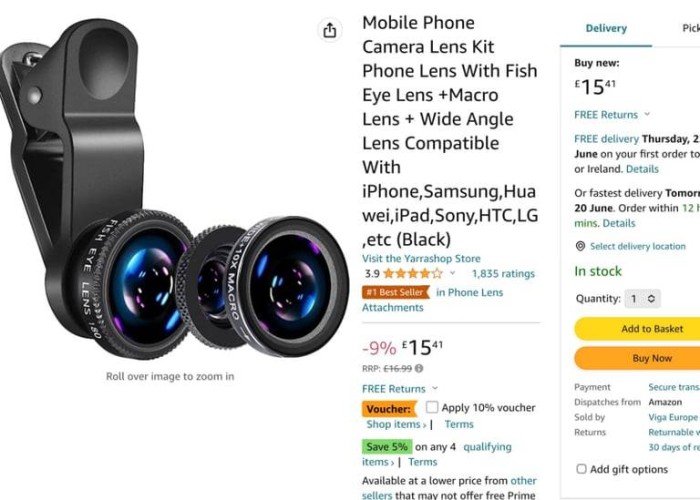Viewport: 700px width, 500px height.
Task: Tick the Apply 10% voucher checkbox
Action: point(432,408)
